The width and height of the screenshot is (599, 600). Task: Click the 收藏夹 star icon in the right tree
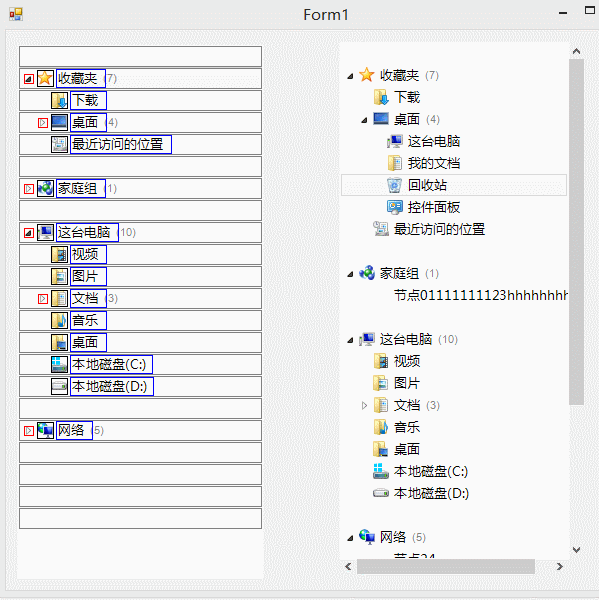click(367, 75)
